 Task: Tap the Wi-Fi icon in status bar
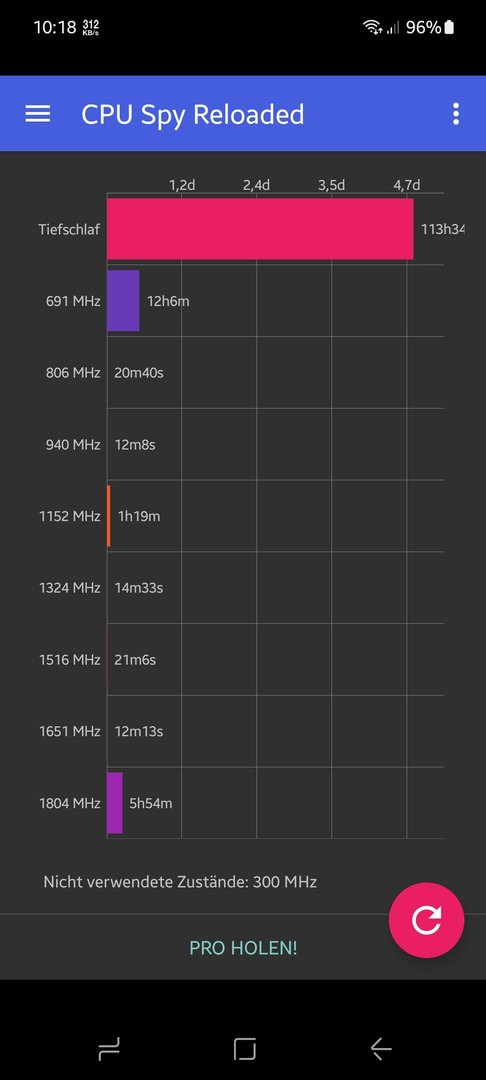(372, 28)
